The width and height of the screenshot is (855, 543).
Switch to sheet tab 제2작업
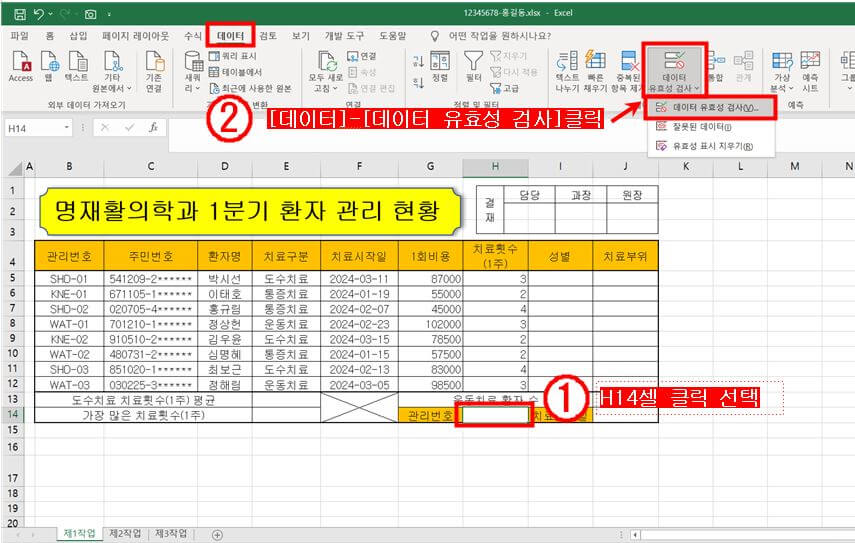click(125, 533)
